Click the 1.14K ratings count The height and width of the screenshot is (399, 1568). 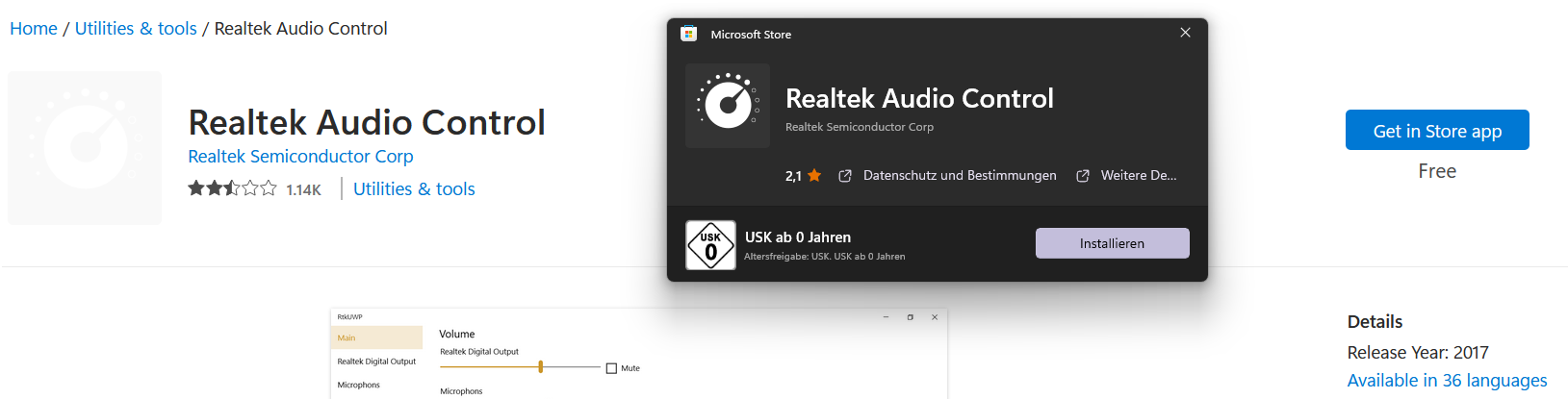pos(303,189)
